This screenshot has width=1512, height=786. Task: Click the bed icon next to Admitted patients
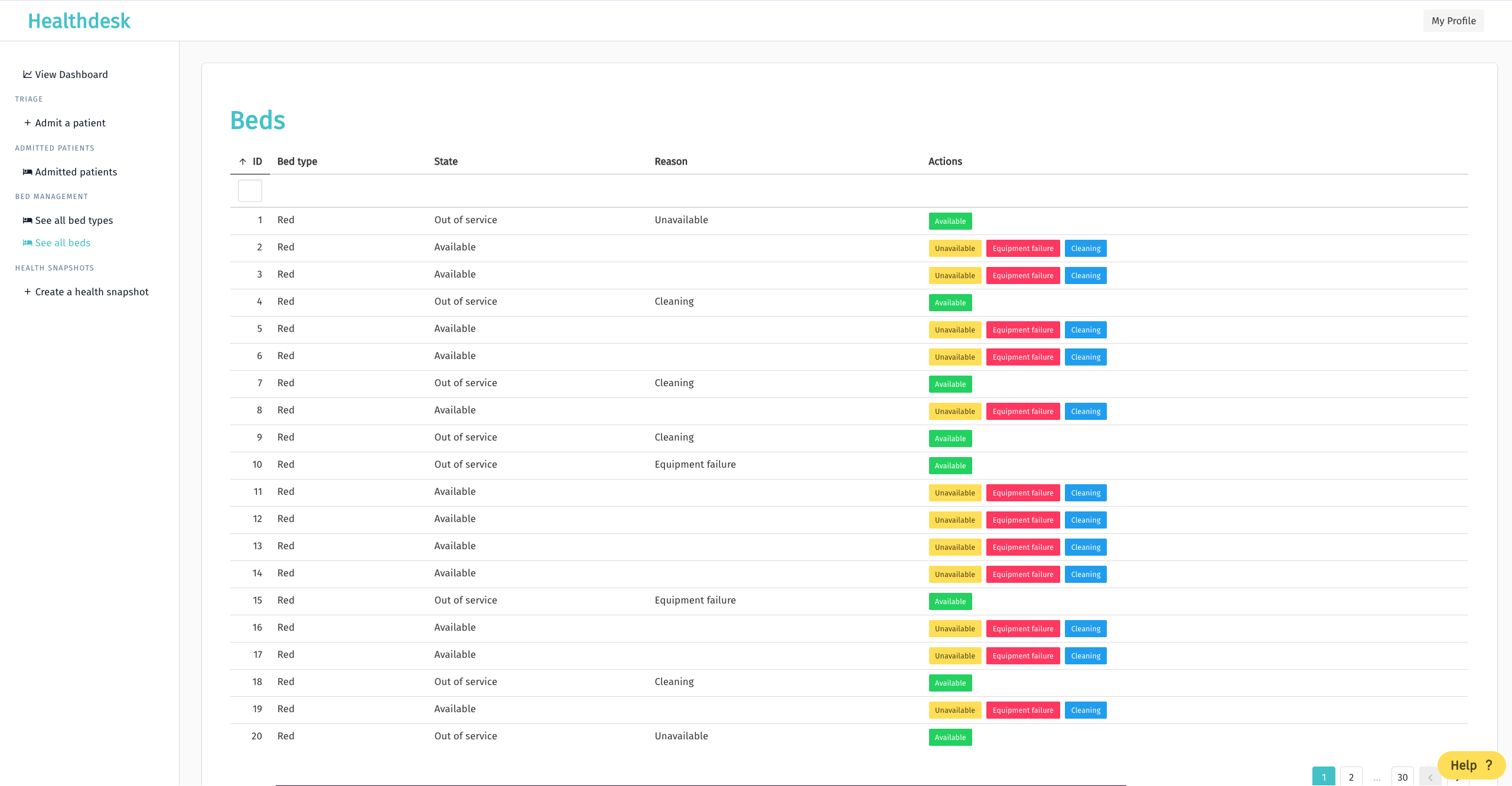tap(27, 172)
